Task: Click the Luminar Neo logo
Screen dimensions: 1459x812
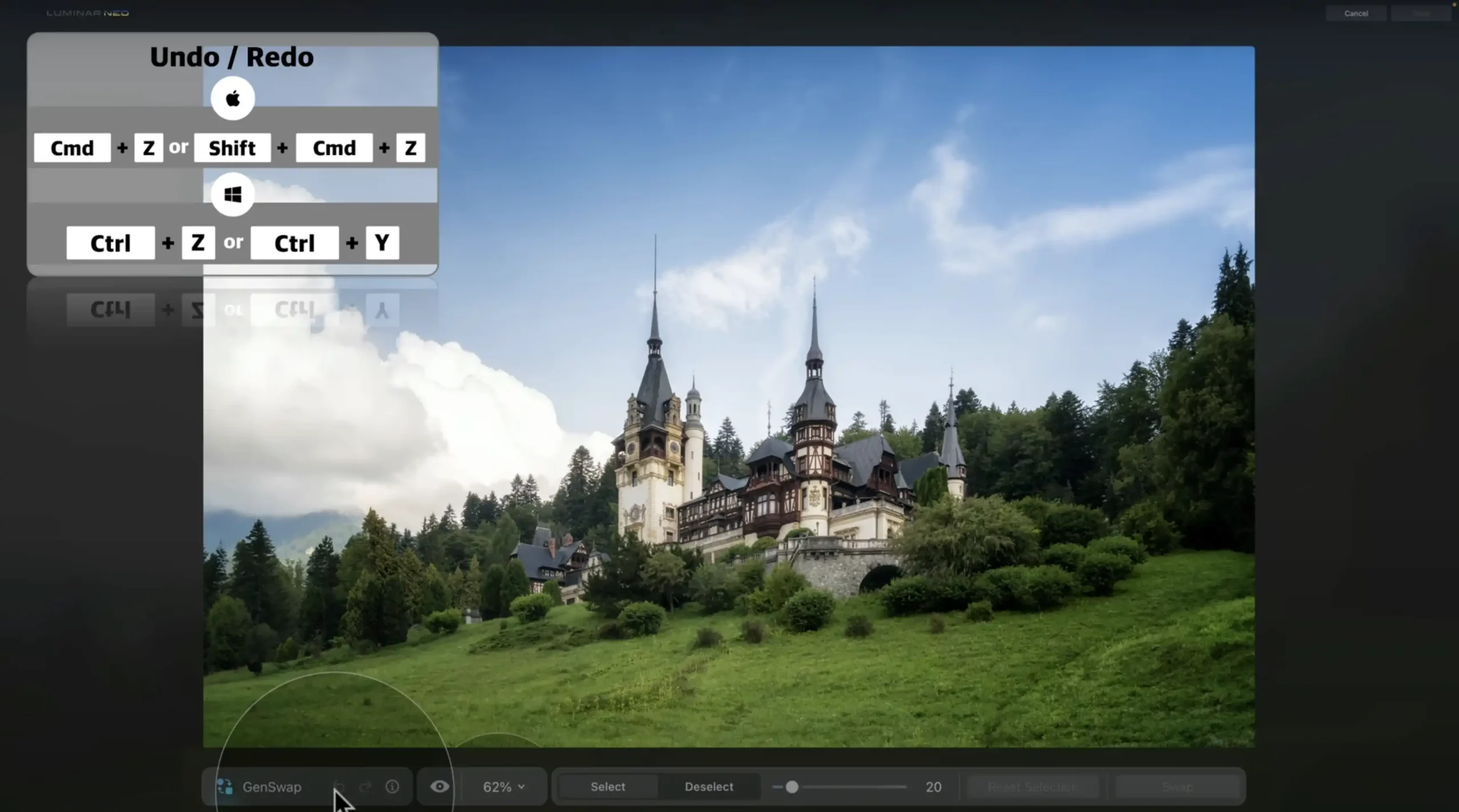Action: [x=88, y=13]
